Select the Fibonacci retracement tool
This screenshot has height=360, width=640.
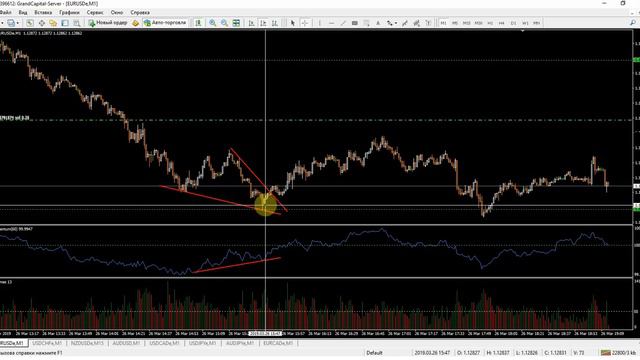click(366, 23)
